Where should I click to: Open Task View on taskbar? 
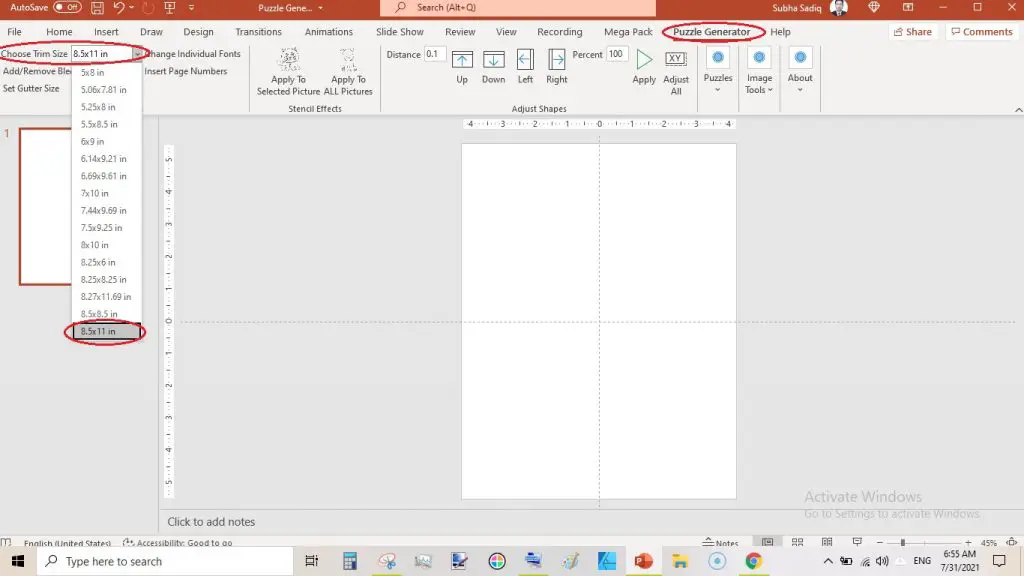(312, 561)
